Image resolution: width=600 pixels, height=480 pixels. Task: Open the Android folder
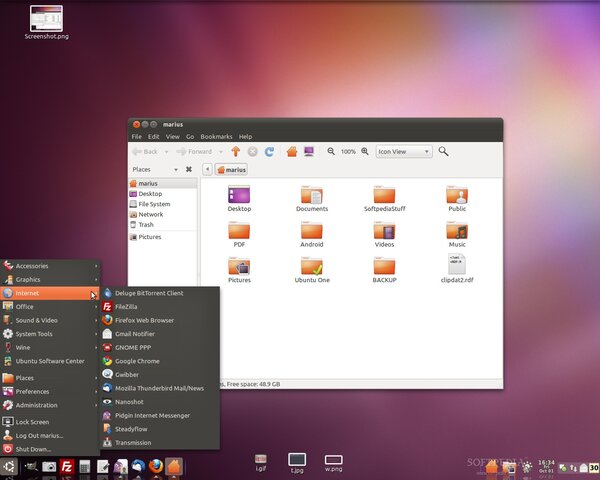click(312, 234)
